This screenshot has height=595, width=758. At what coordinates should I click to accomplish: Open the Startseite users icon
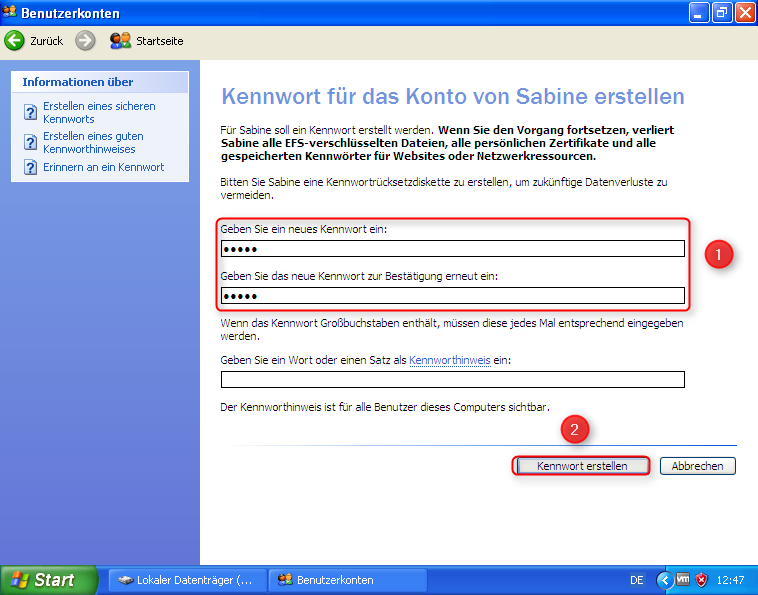[x=120, y=41]
